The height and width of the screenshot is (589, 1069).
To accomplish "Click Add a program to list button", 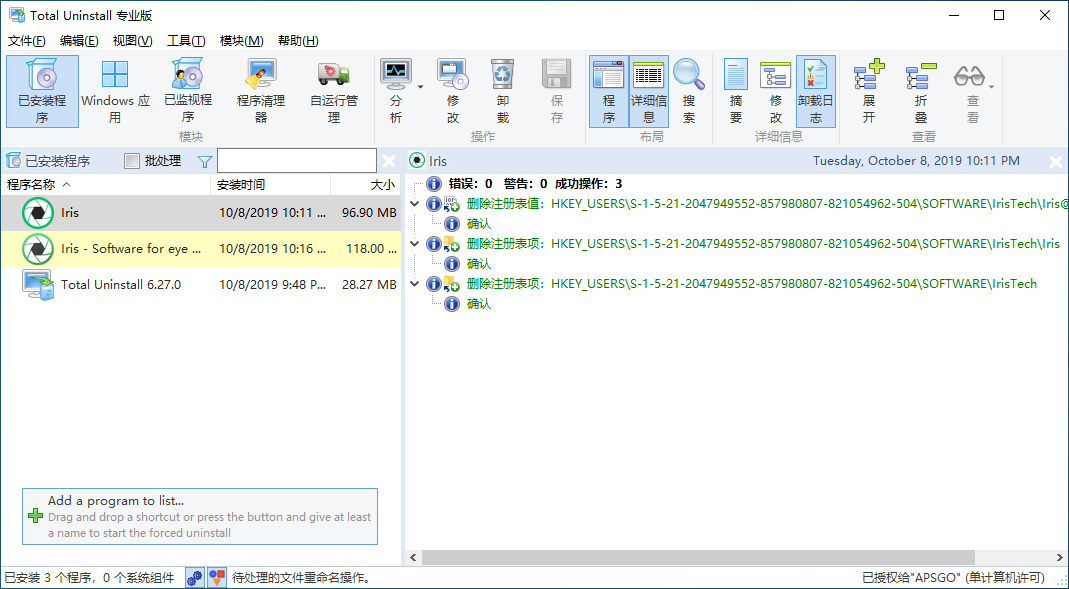I will click(200, 516).
